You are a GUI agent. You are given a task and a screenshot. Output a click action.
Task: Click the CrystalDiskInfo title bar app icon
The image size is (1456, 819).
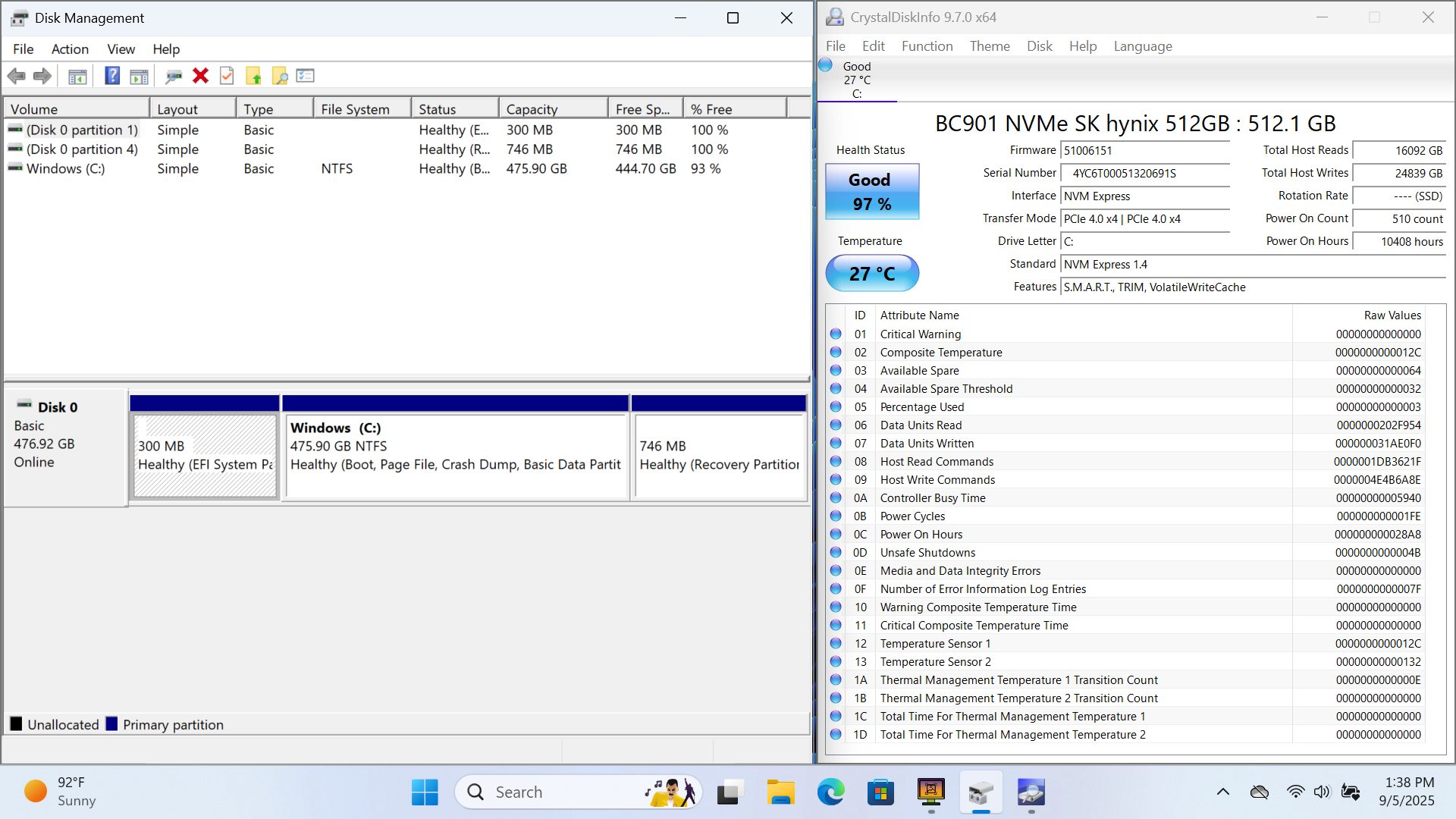click(x=835, y=17)
